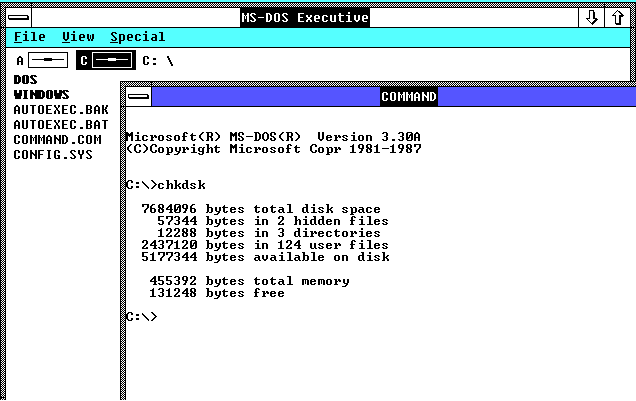
Task: Open the Special menu
Action: pyautogui.click(x=138, y=37)
